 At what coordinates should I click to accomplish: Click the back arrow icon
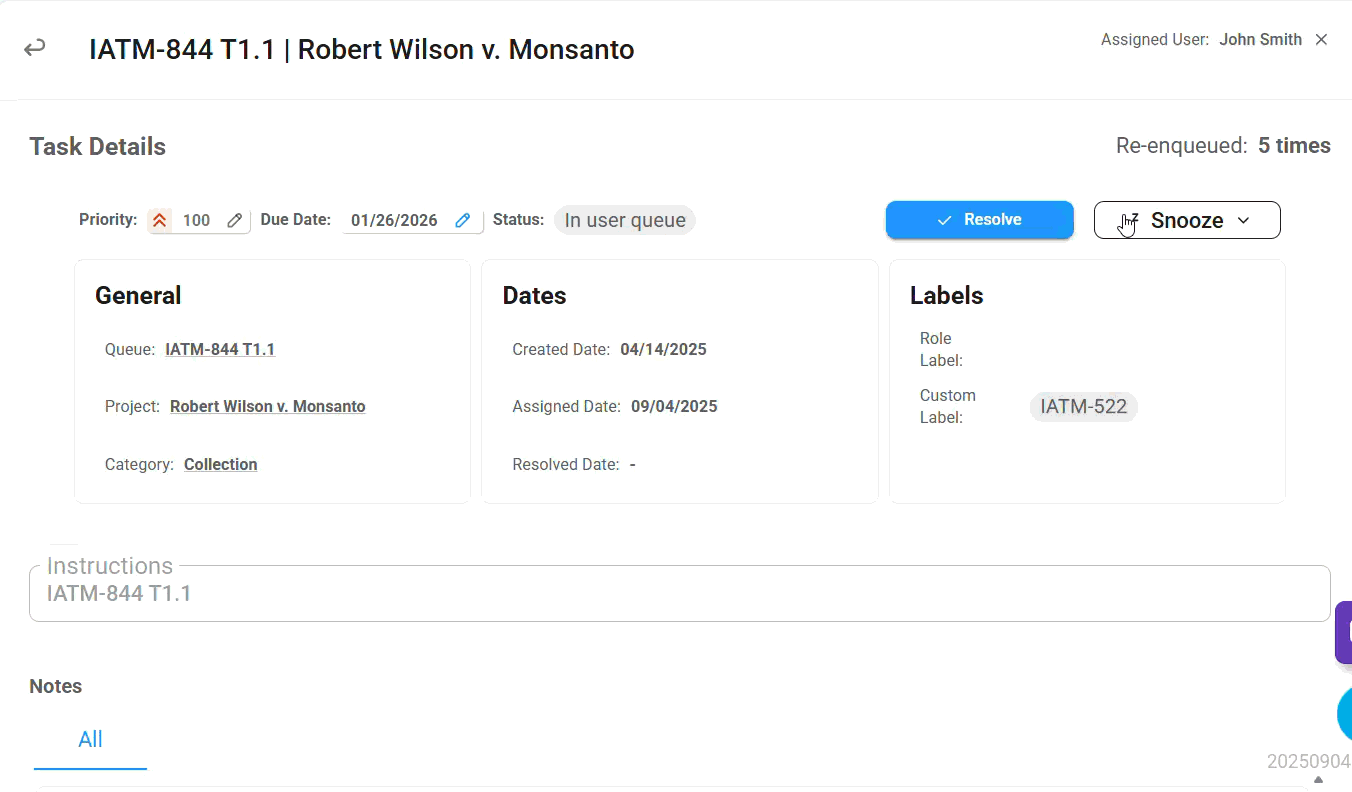35,48
